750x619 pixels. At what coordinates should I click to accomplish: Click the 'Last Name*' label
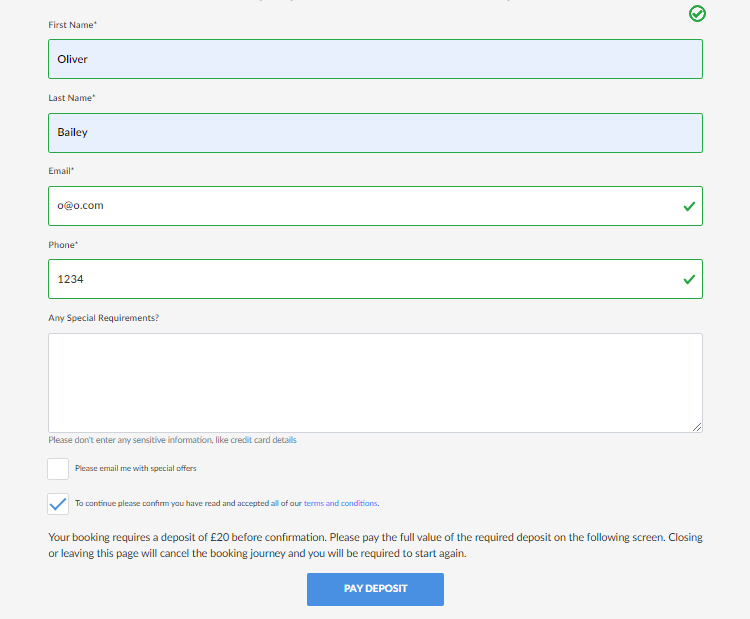[72, 98]
